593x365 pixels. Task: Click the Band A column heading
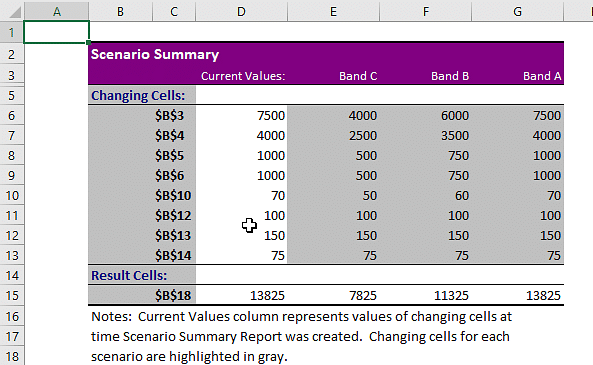click(542, 76)
